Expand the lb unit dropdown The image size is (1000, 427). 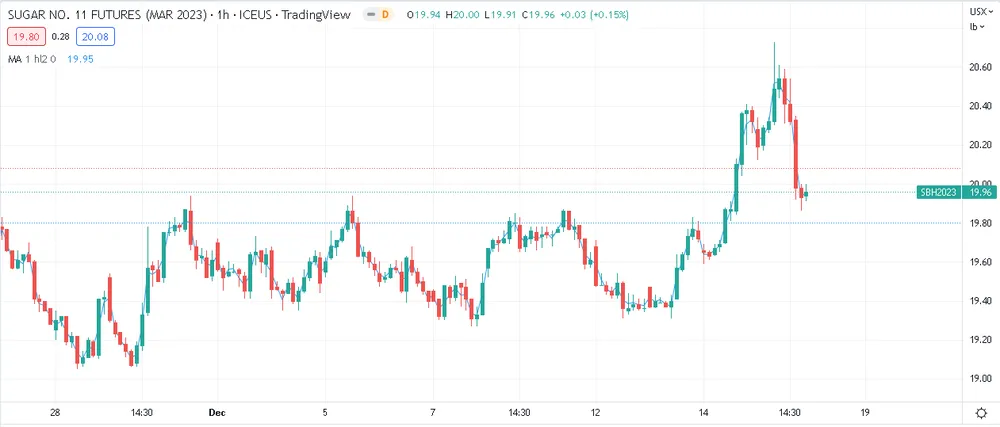tap(972, 26)
